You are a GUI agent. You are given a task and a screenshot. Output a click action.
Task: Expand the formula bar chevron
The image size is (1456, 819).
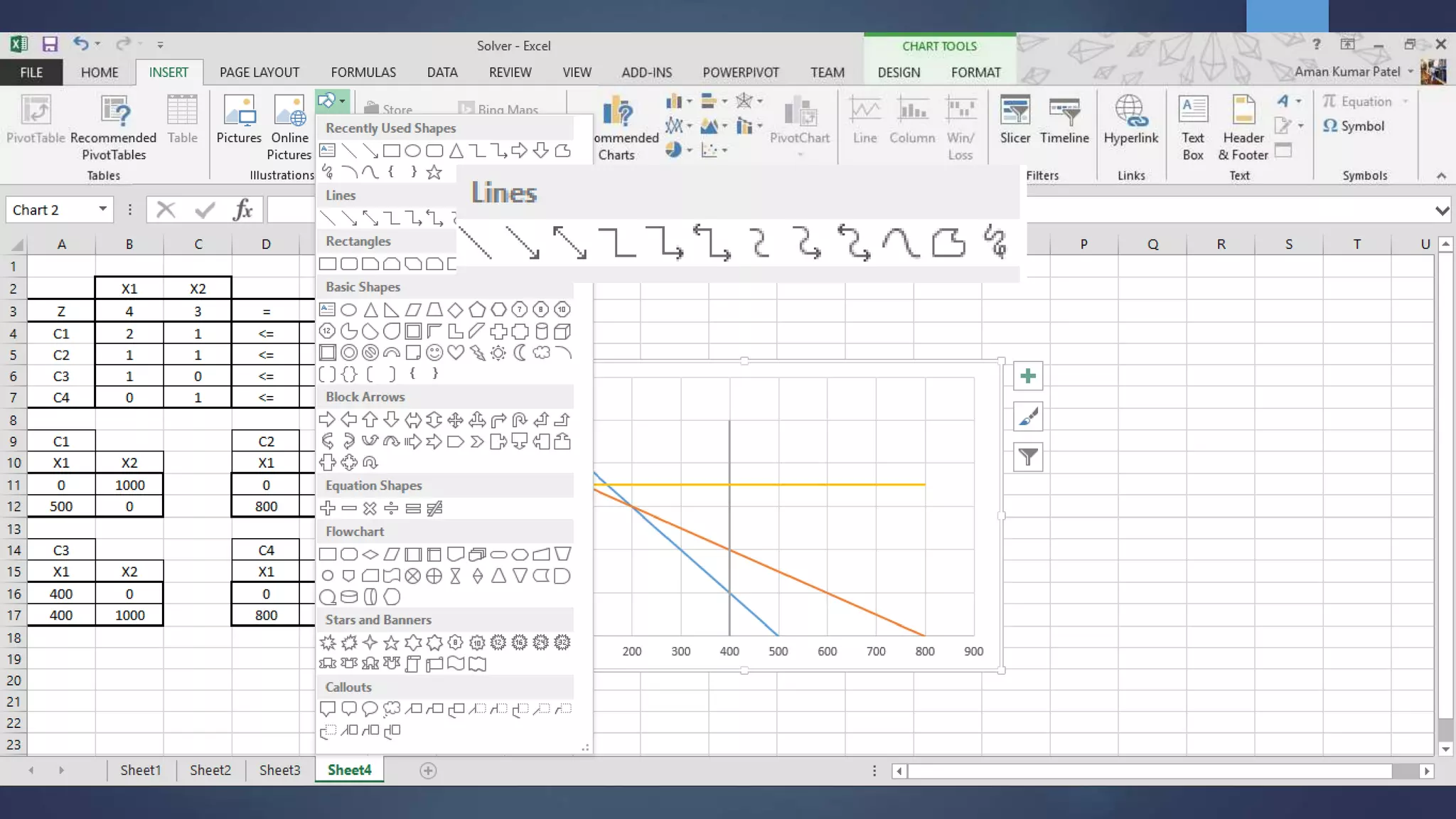1441,210
